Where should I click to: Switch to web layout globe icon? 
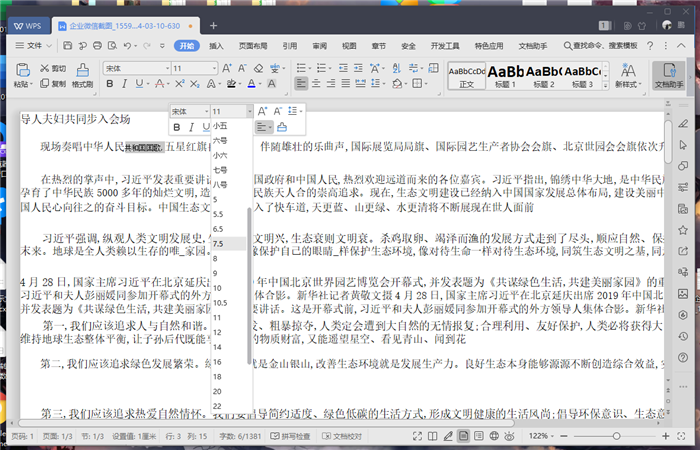(x=494, y=436)
